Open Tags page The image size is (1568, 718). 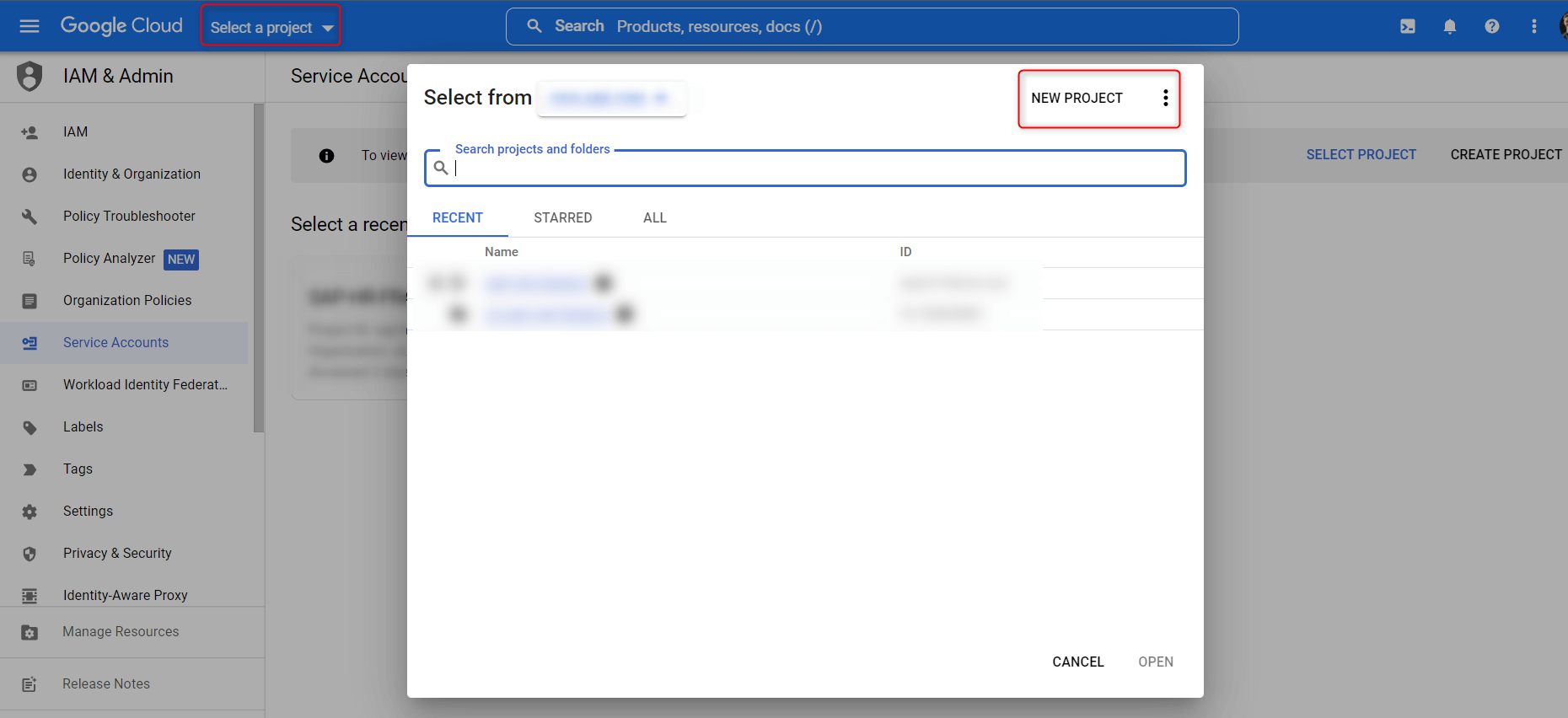78,469
